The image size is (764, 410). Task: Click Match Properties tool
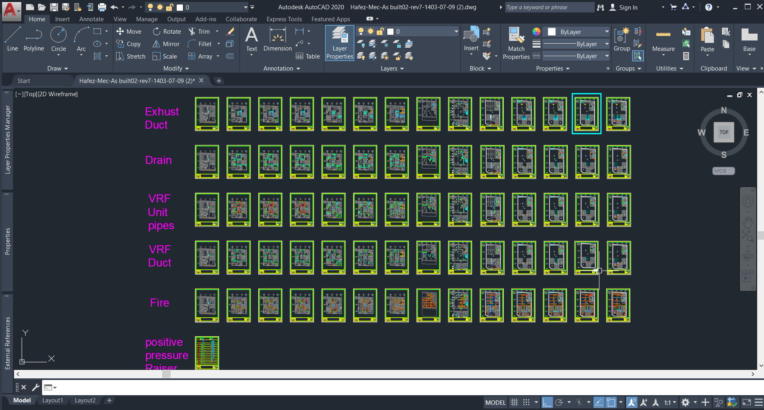click(516, 43)
